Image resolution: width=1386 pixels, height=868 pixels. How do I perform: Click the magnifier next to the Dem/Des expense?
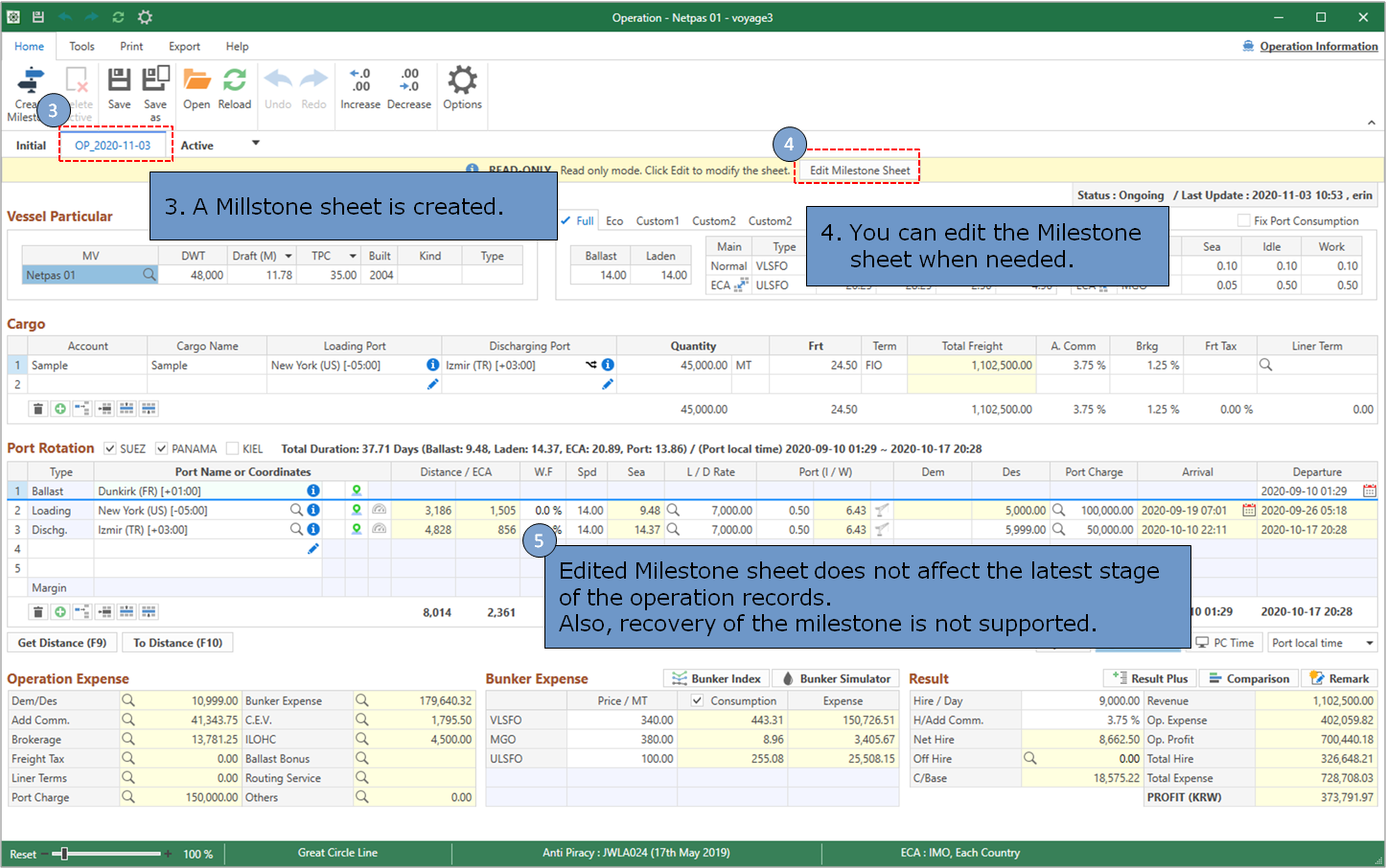[x=128, y=700]
